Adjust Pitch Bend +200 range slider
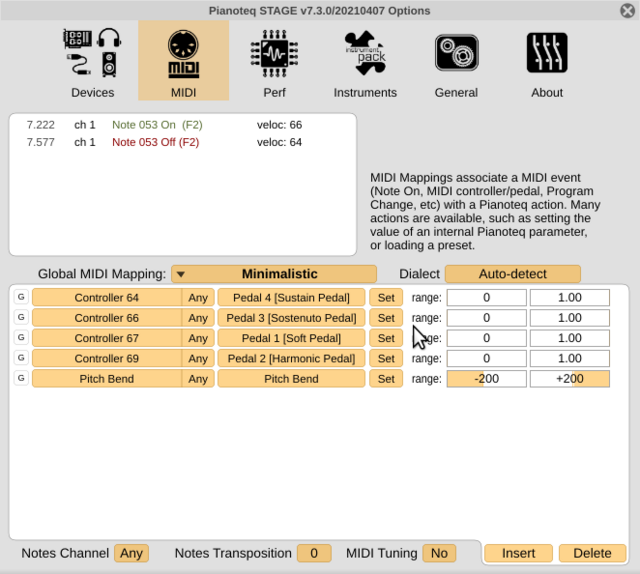This screenshot has height=574, width=640. tap(570, 379)
